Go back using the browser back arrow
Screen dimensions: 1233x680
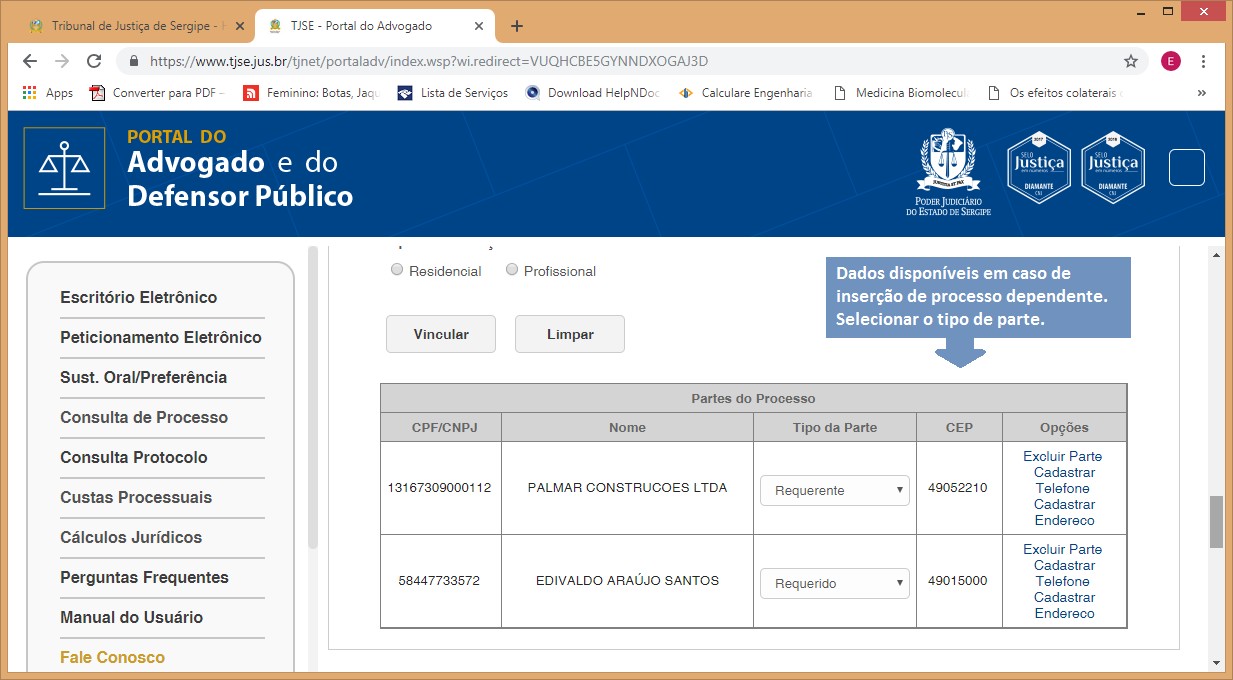(x=30, y=61)
